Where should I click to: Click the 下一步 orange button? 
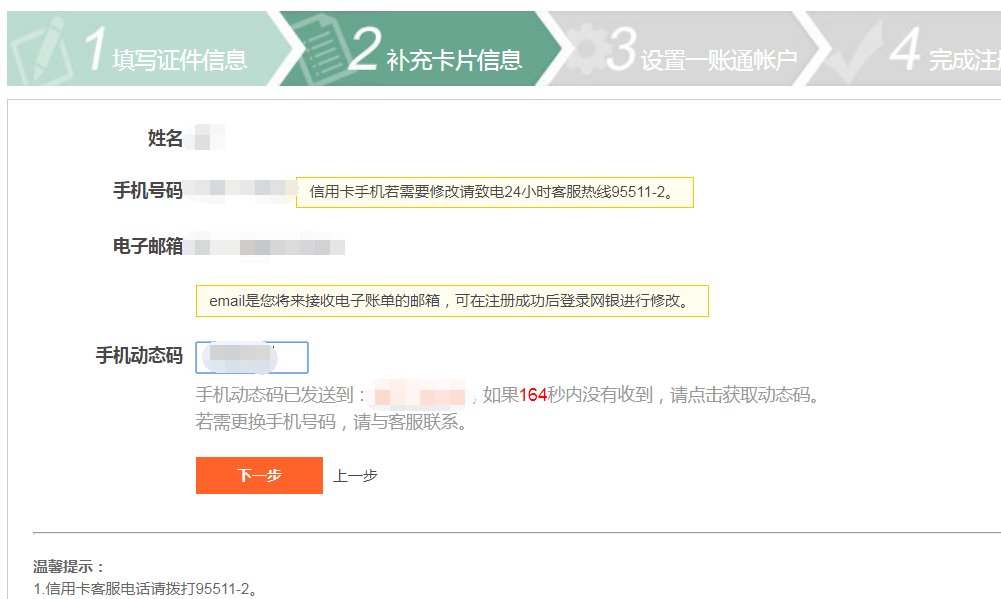(258, 476)
